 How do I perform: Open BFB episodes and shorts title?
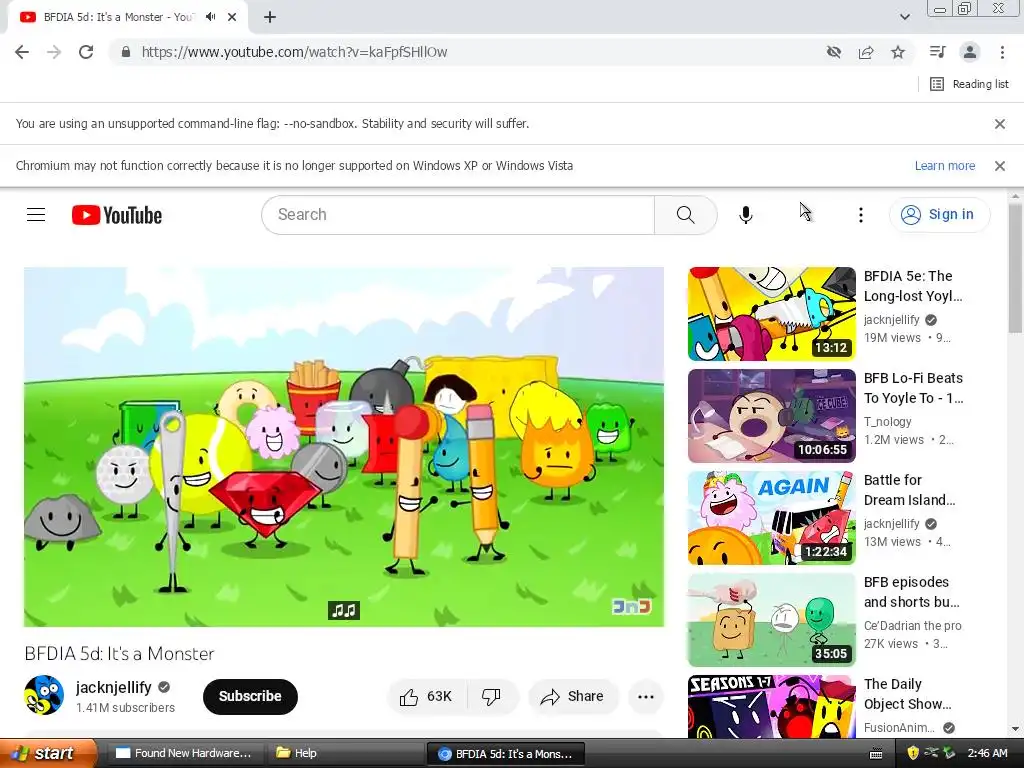pyautogui.click(x=911, y=592)
